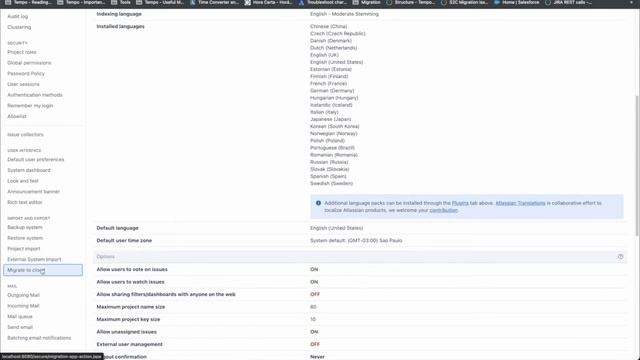Open Allowlist settings
The height and width of the screenshot is (360, 640).
(17, 116)
